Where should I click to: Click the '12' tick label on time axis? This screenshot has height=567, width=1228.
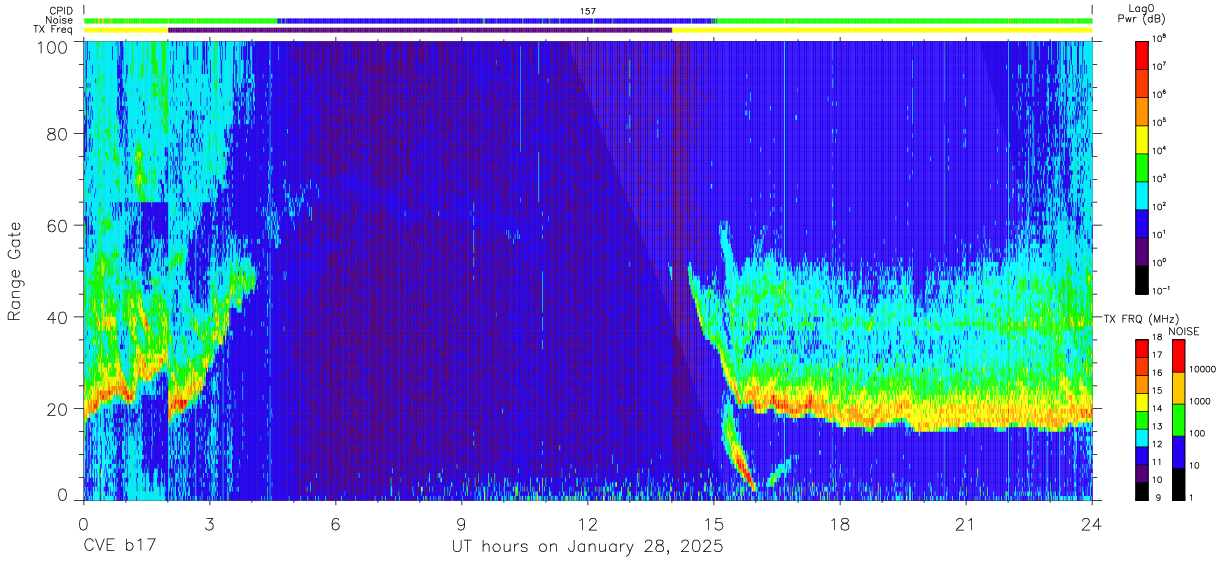click(588, 524)
